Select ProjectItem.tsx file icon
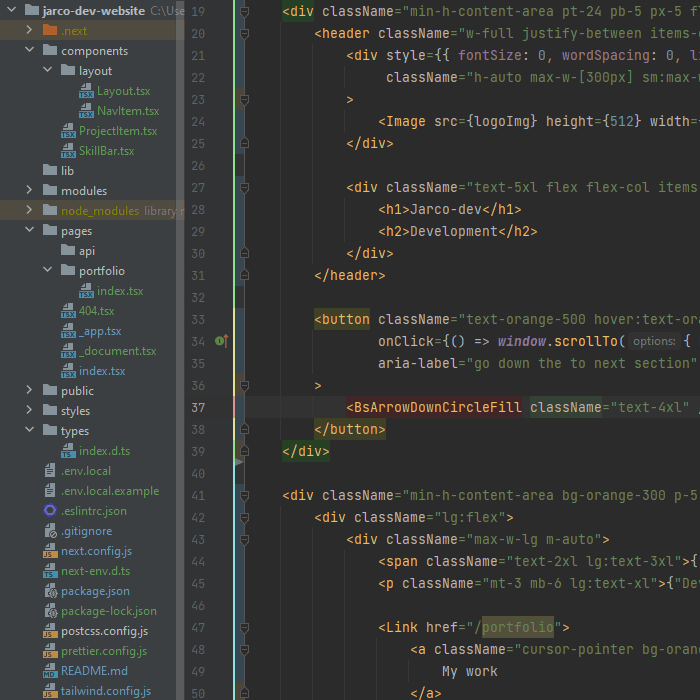This screenshot has width=700, height=700. 68,131
